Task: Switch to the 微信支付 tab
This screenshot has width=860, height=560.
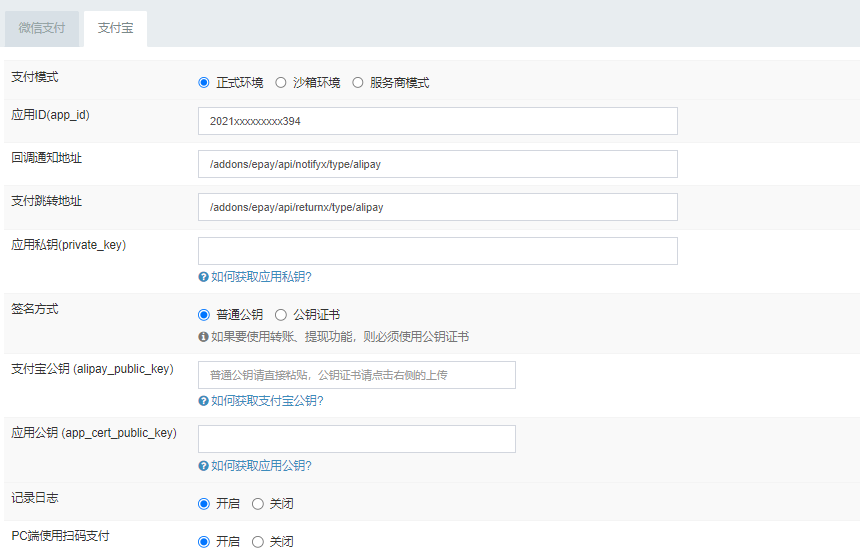Action: coord(42,28)
